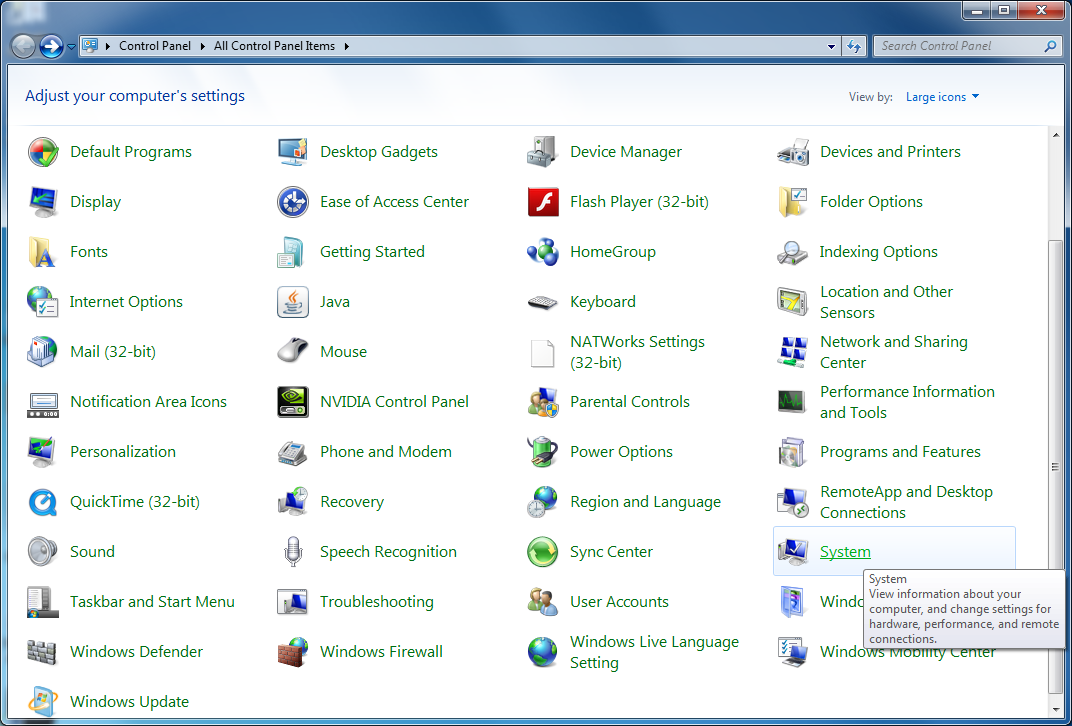
Task: Open the Speech Recognition microphone icon
Action: [293, 551]
